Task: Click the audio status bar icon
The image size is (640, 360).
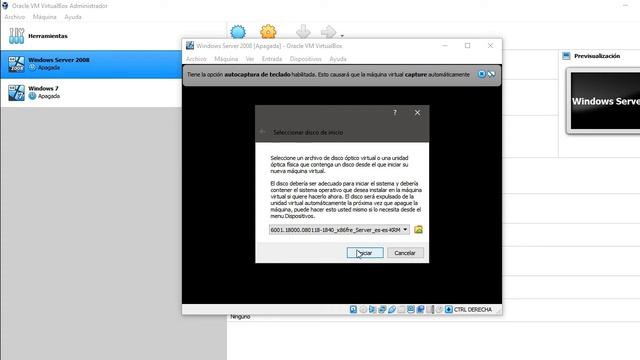Action: coord(372,309)
